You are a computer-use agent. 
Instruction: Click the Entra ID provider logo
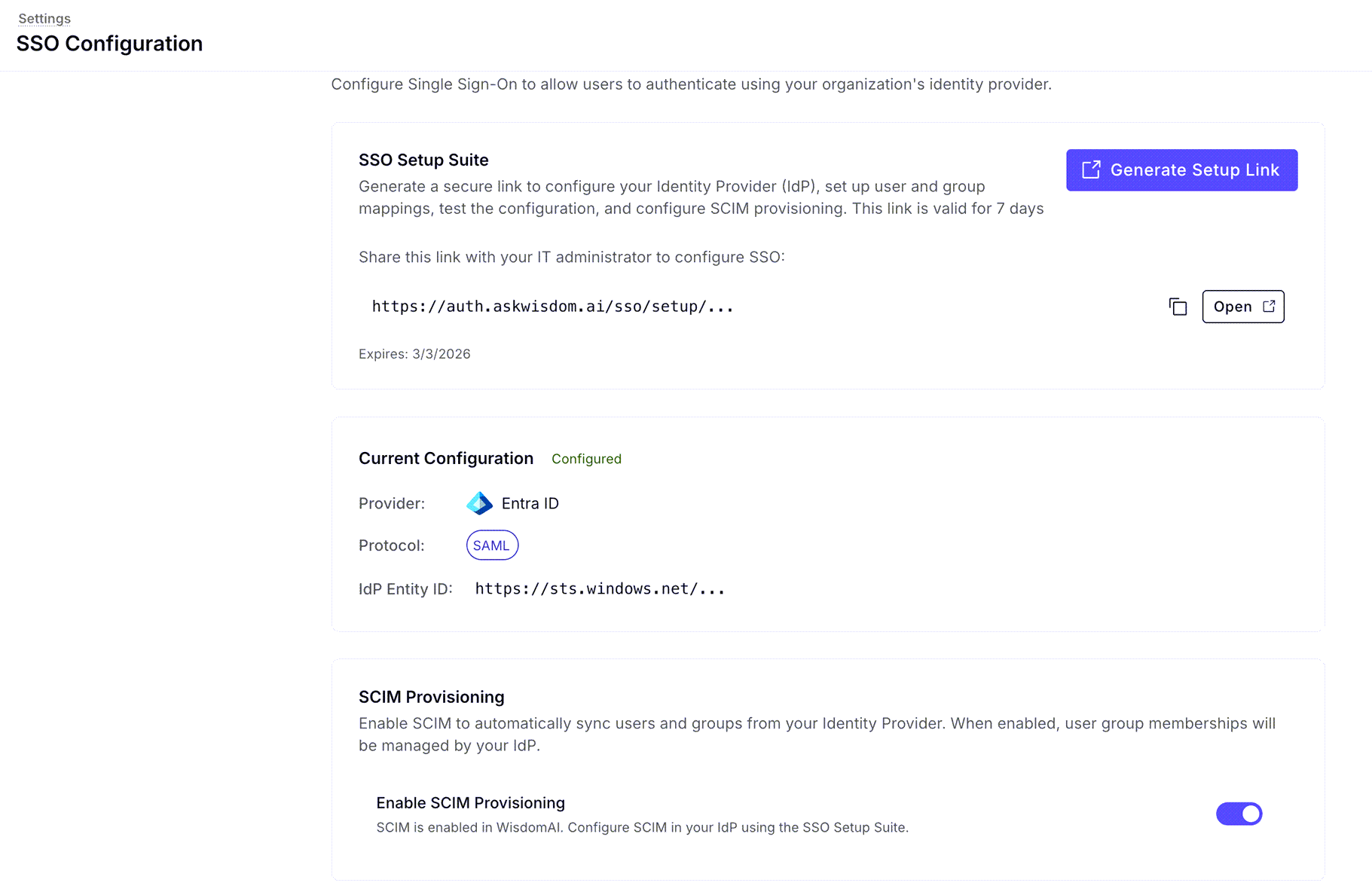coord(479,503)
